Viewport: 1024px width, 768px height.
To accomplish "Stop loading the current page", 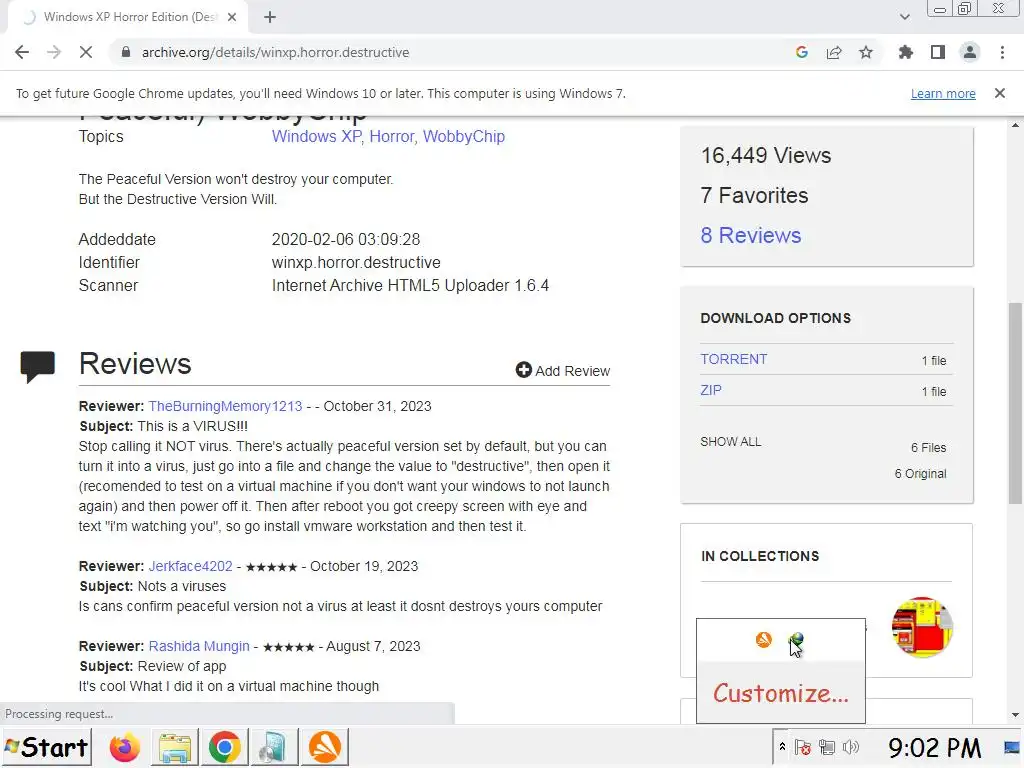I will pyautogui.click(x=86, y=52).
